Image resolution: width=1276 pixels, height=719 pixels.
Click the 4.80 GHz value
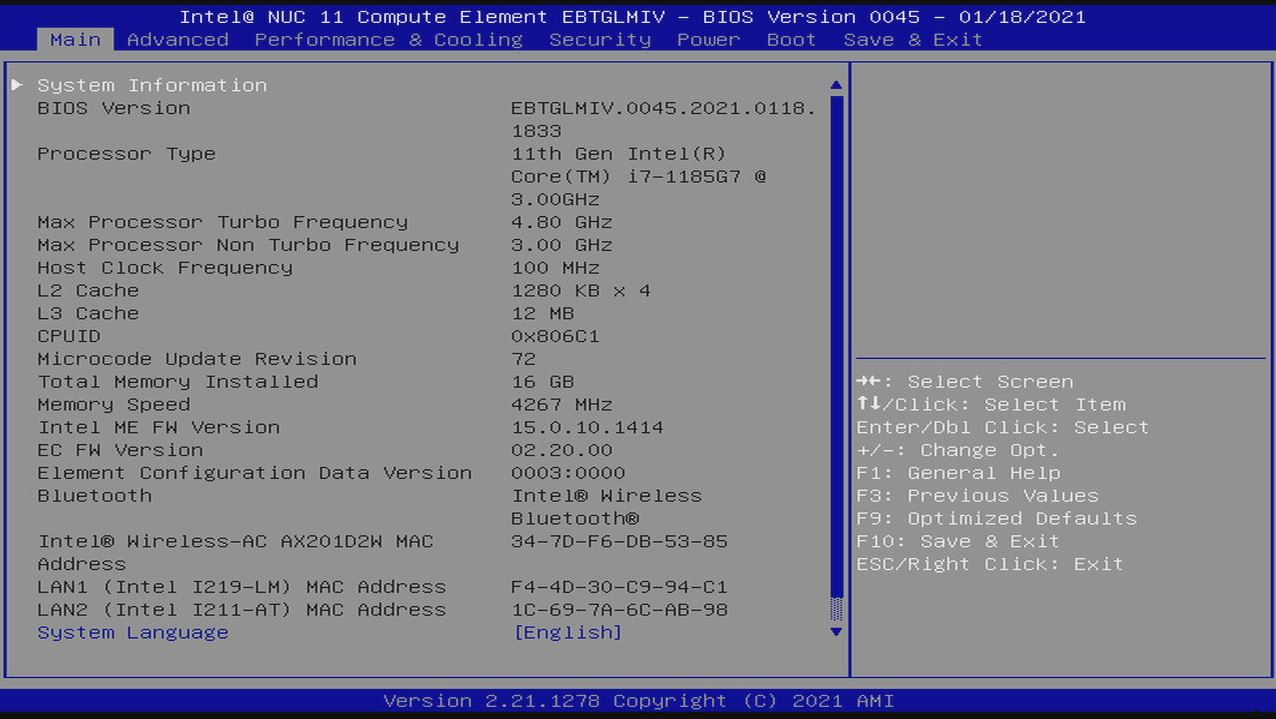(561, 222)
